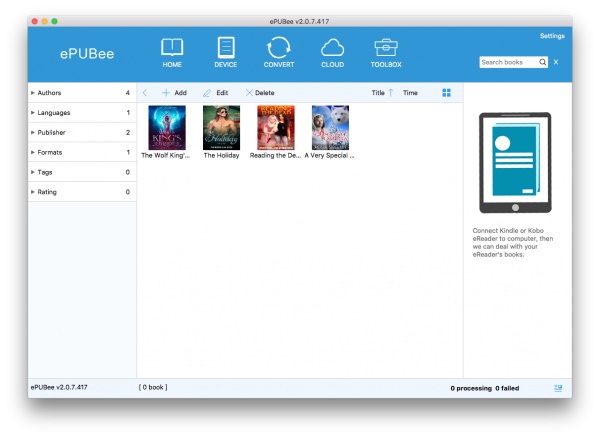600x438 pixels.
Task: Click the Languages count 1
Action: (128, 112)
